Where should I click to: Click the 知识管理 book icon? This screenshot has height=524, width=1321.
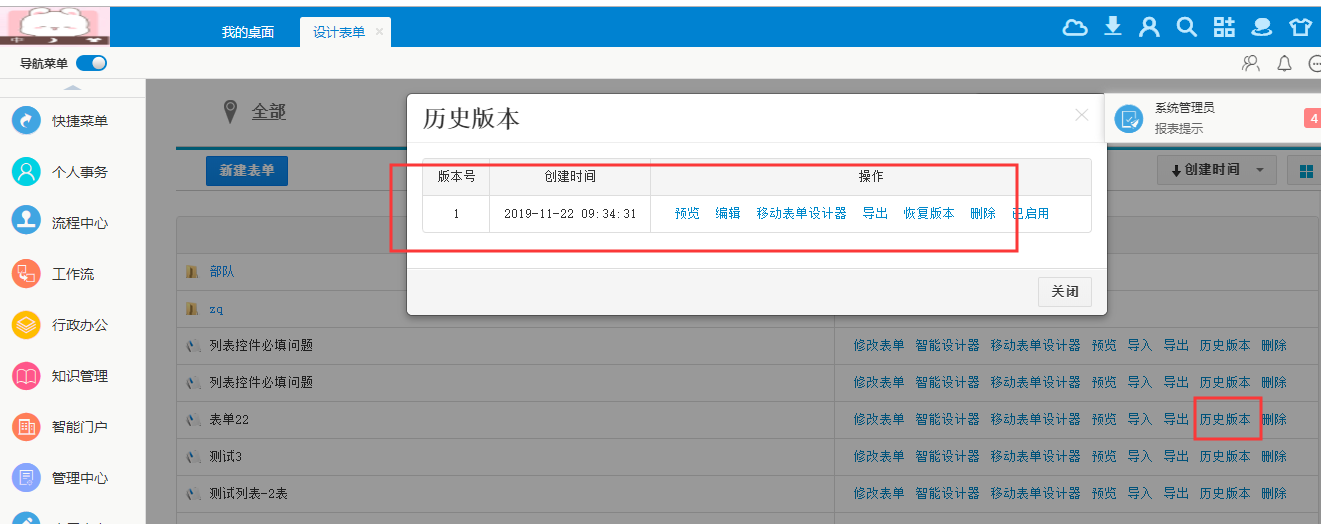(x=26, y=376)
